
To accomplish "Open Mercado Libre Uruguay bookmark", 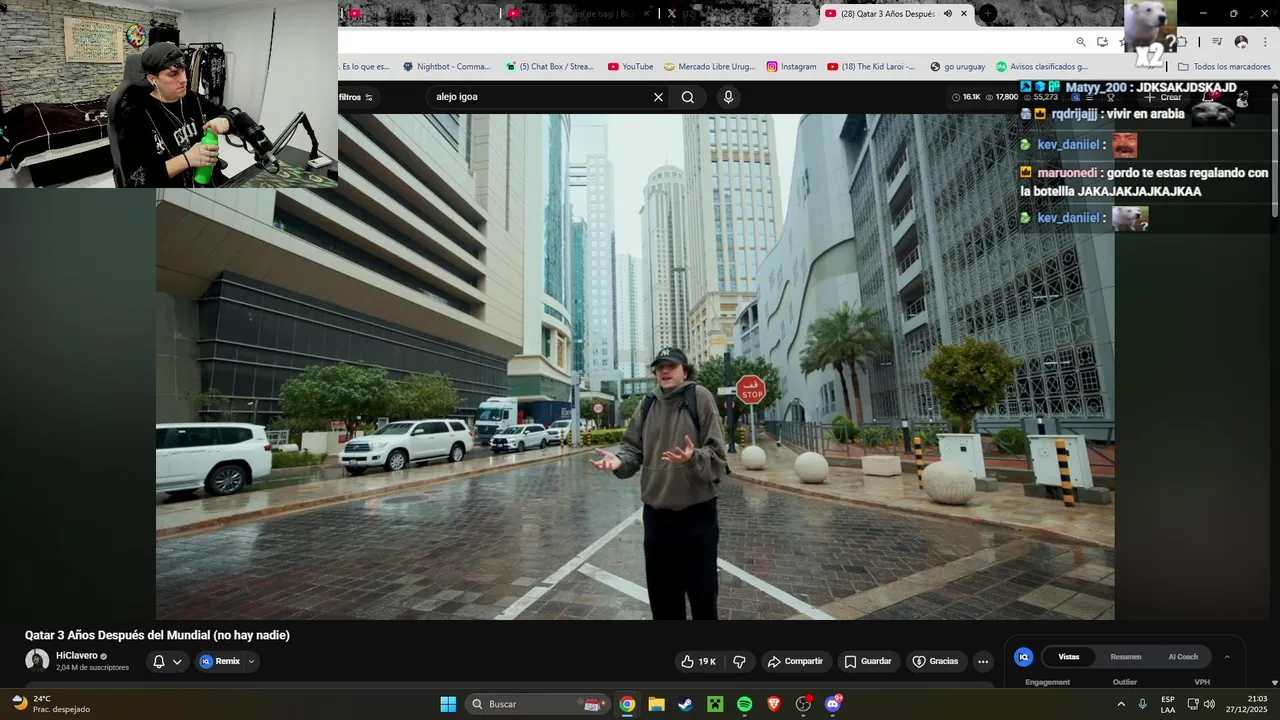I will [710, 67].
